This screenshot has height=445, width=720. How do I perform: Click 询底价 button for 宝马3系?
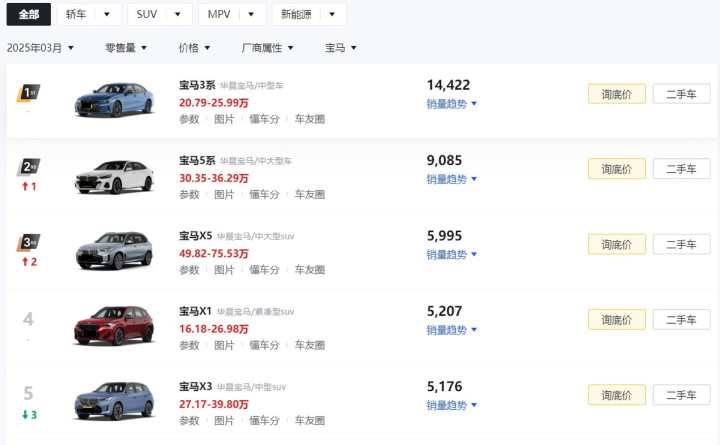pyautogui.click(x=617, y=94)
